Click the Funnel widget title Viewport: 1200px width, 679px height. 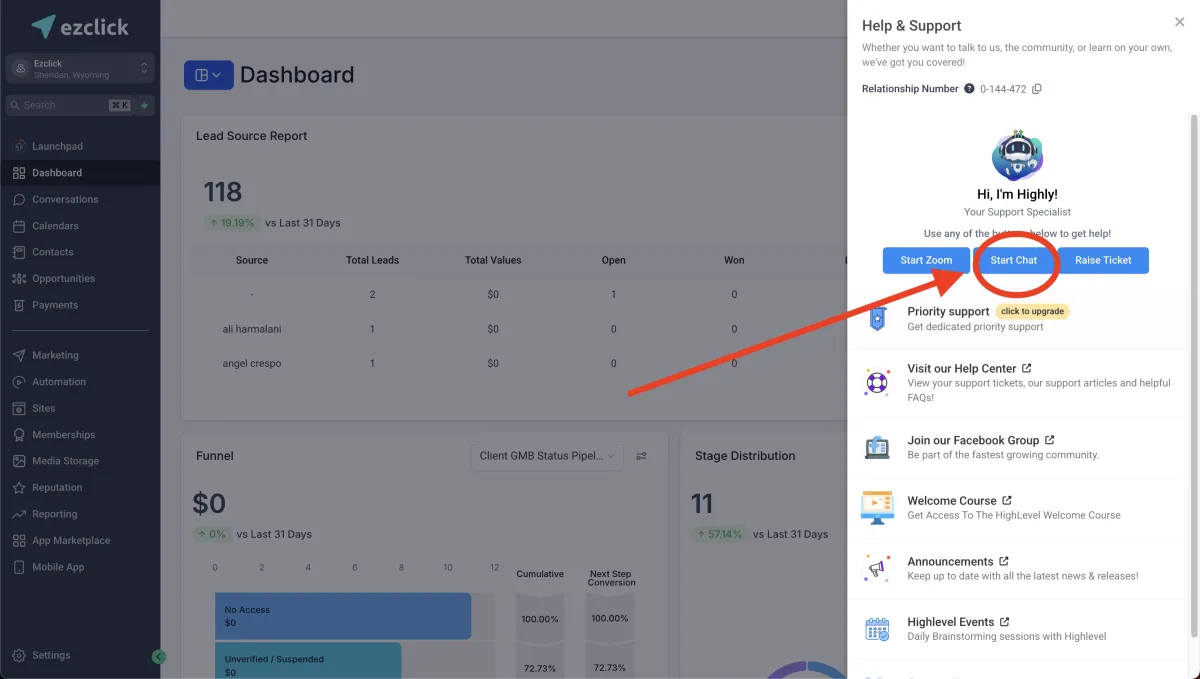click(215, 456)
